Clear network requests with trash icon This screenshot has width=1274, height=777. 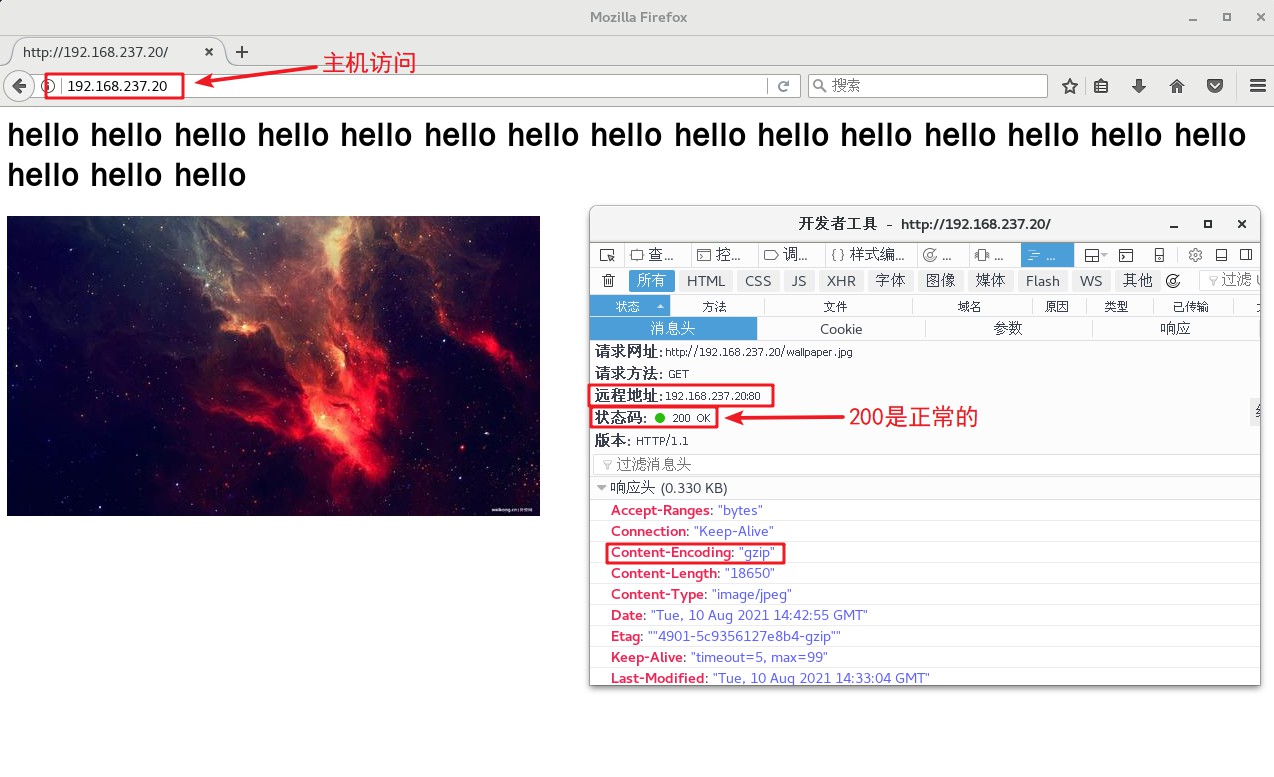pyautogui.click(x=608, y=281)
